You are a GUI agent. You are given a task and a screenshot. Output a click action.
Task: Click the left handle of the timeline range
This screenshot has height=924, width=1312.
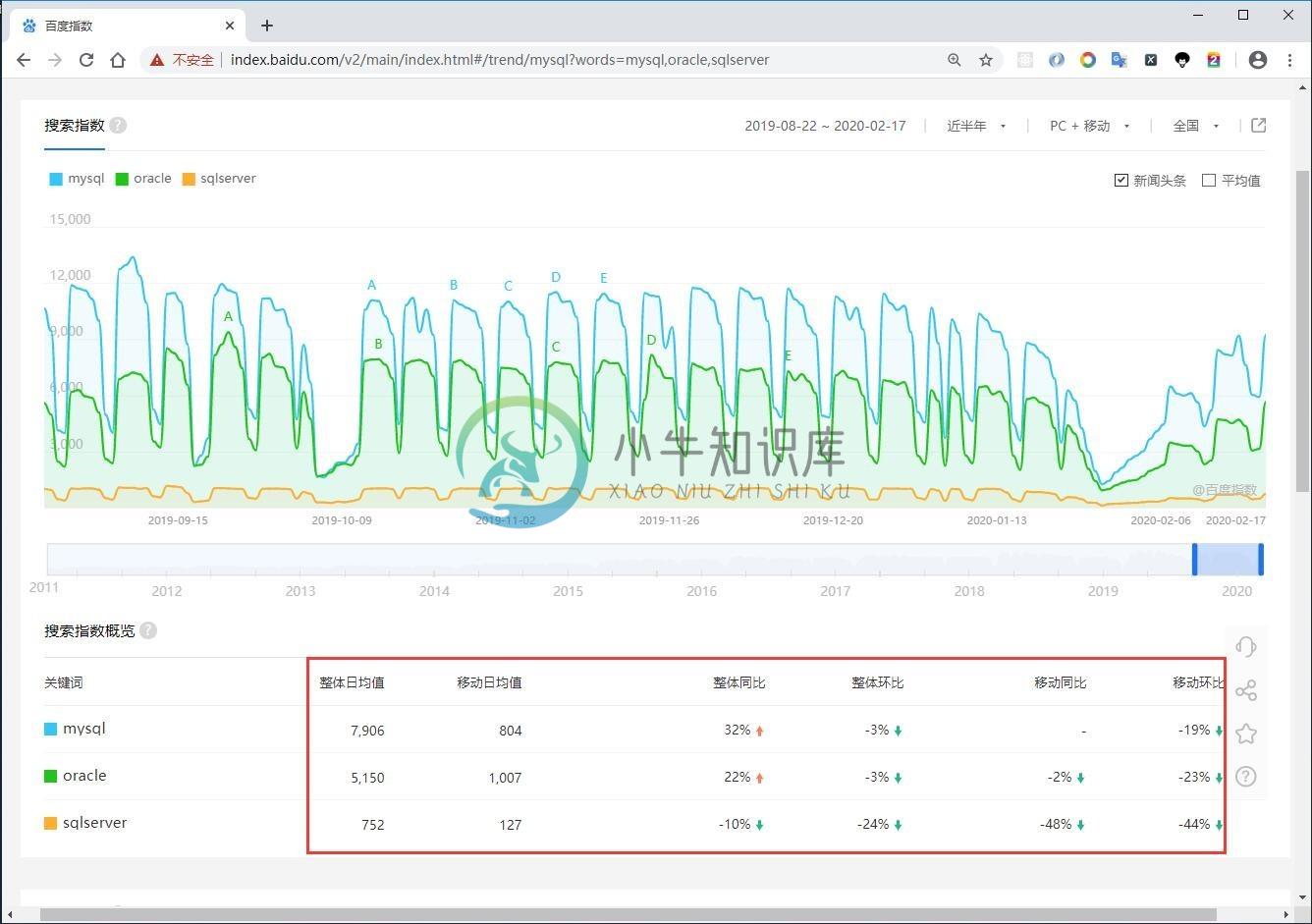pos(1195,559)
